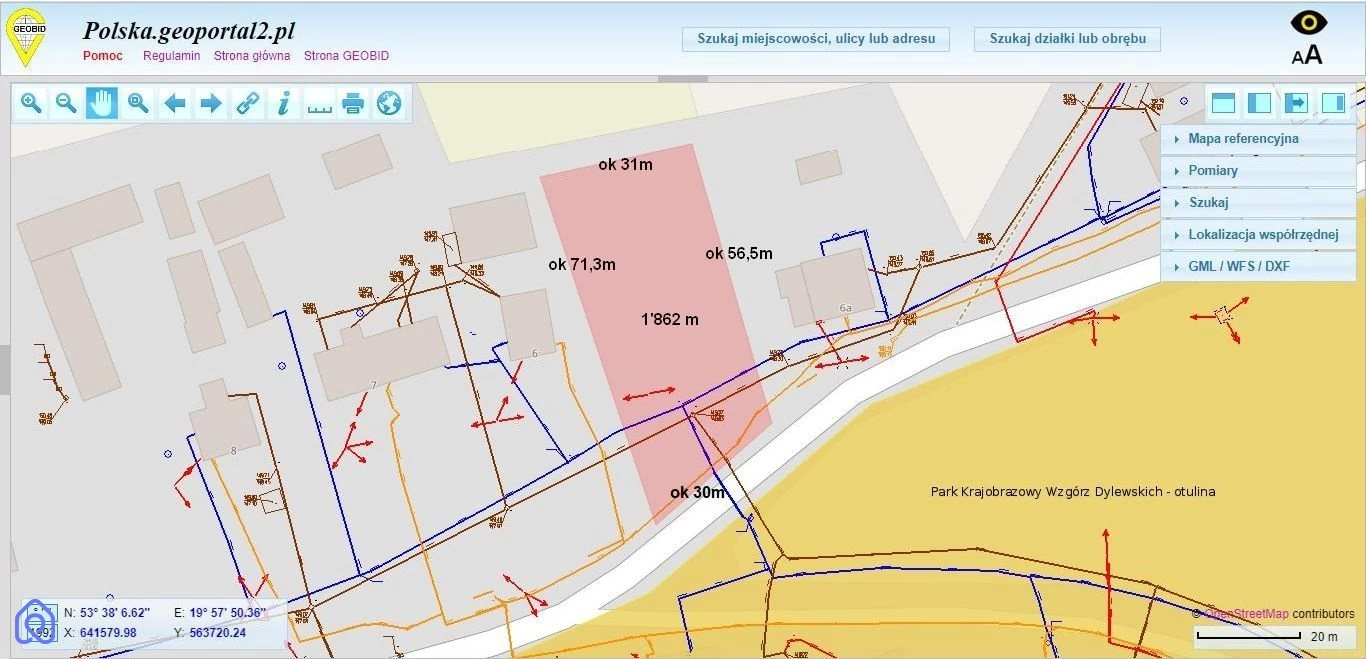The width and height of the screenshot is (1366, 659).
Task: Click Szukaj działki lub obrębu button
Action: 1067,39
